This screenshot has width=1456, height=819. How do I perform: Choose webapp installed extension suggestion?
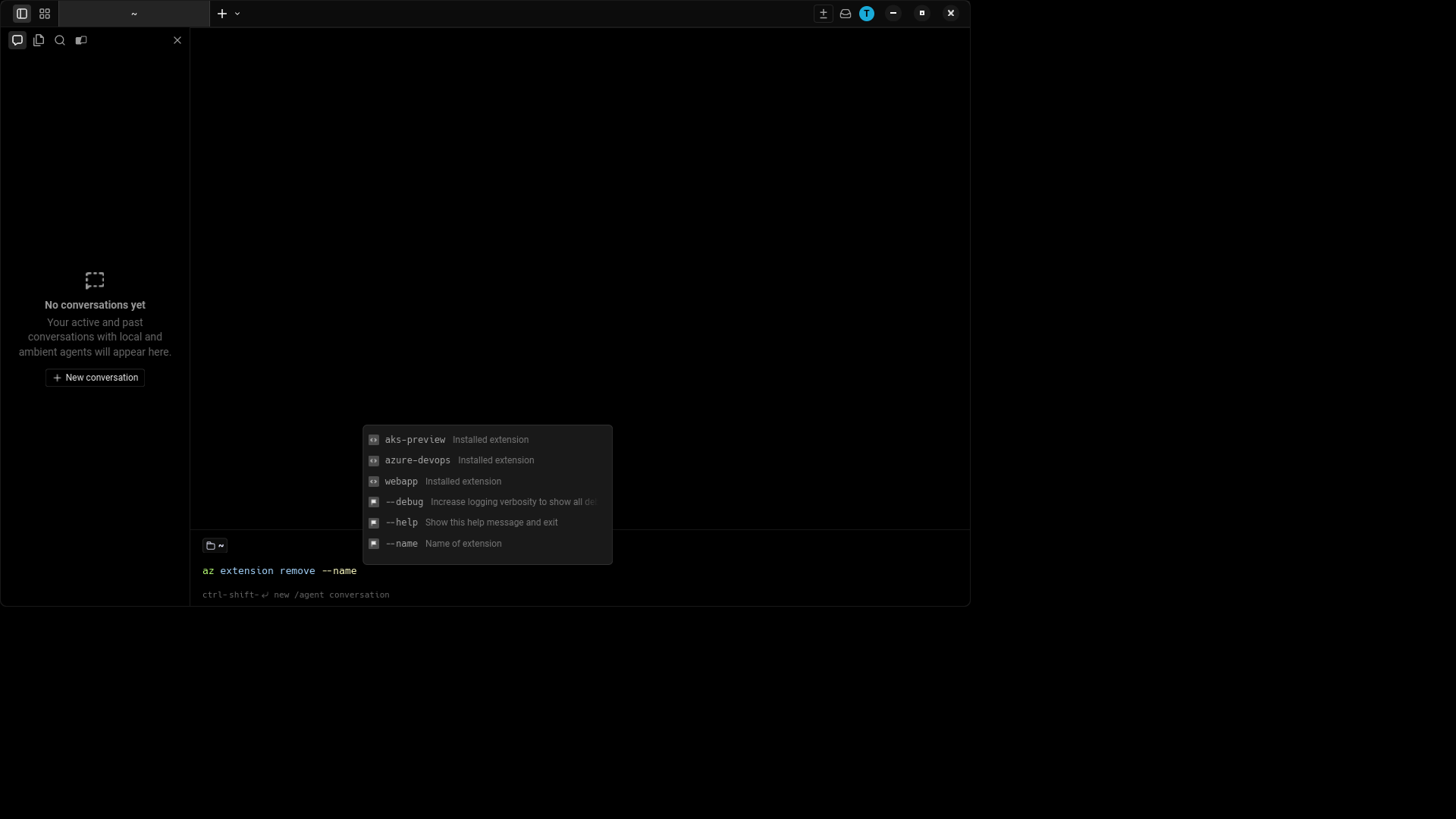[x=488, y=482]
